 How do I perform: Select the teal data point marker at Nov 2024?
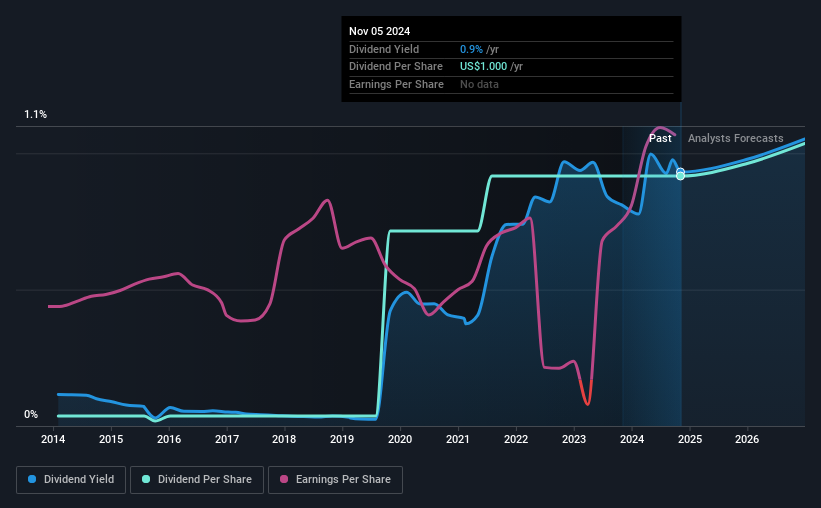click(680, 176)
